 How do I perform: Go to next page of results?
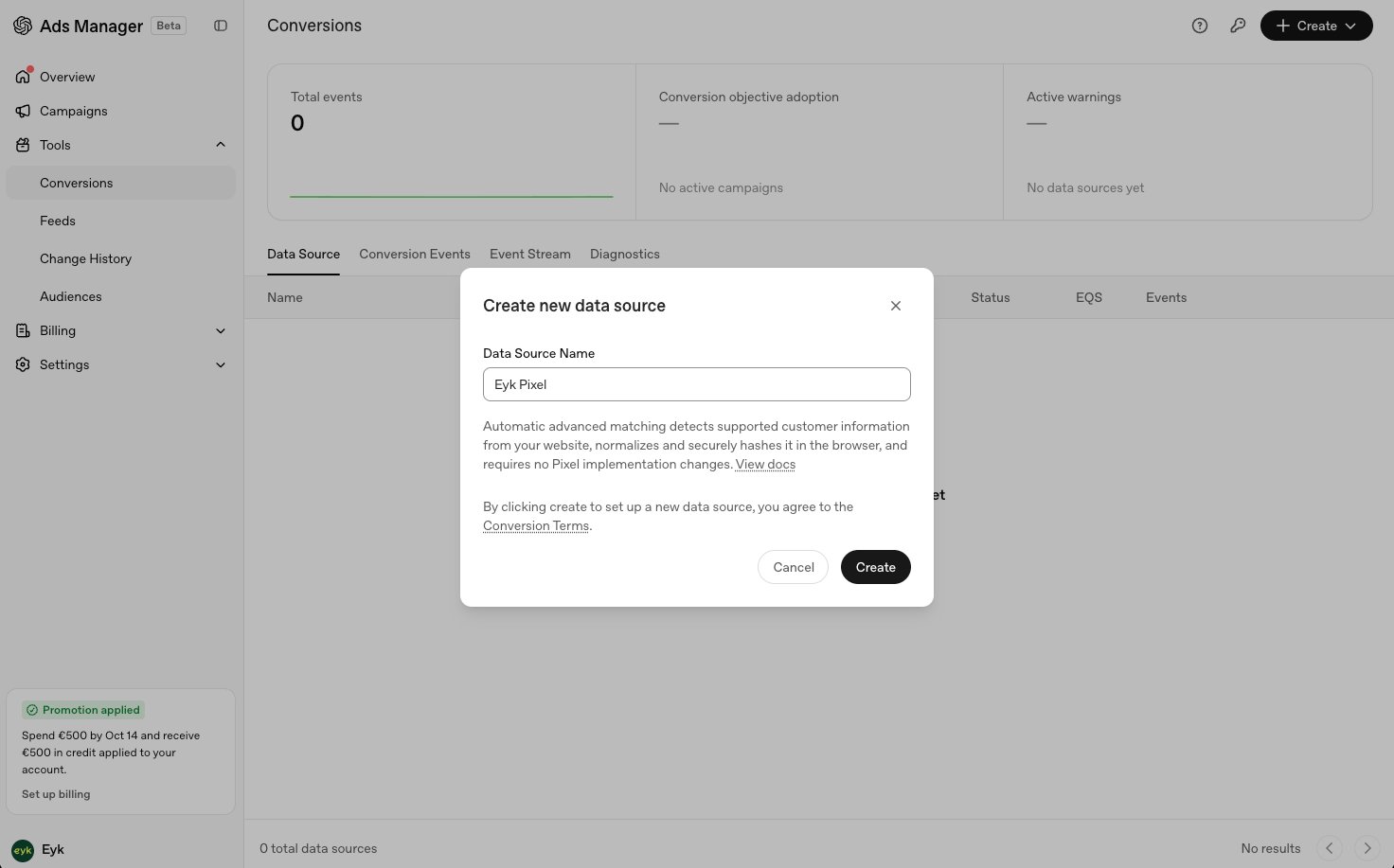1367,848
